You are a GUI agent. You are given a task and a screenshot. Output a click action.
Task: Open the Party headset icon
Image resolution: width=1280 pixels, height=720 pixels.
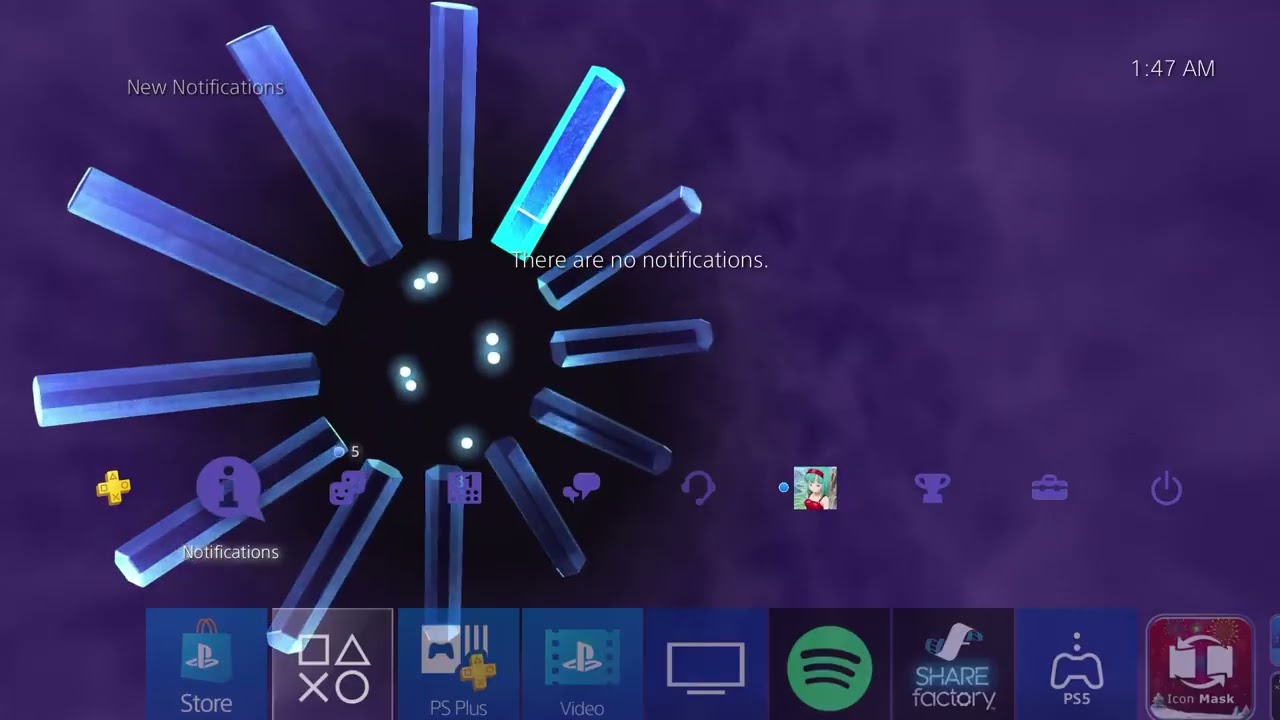point(698,488)
